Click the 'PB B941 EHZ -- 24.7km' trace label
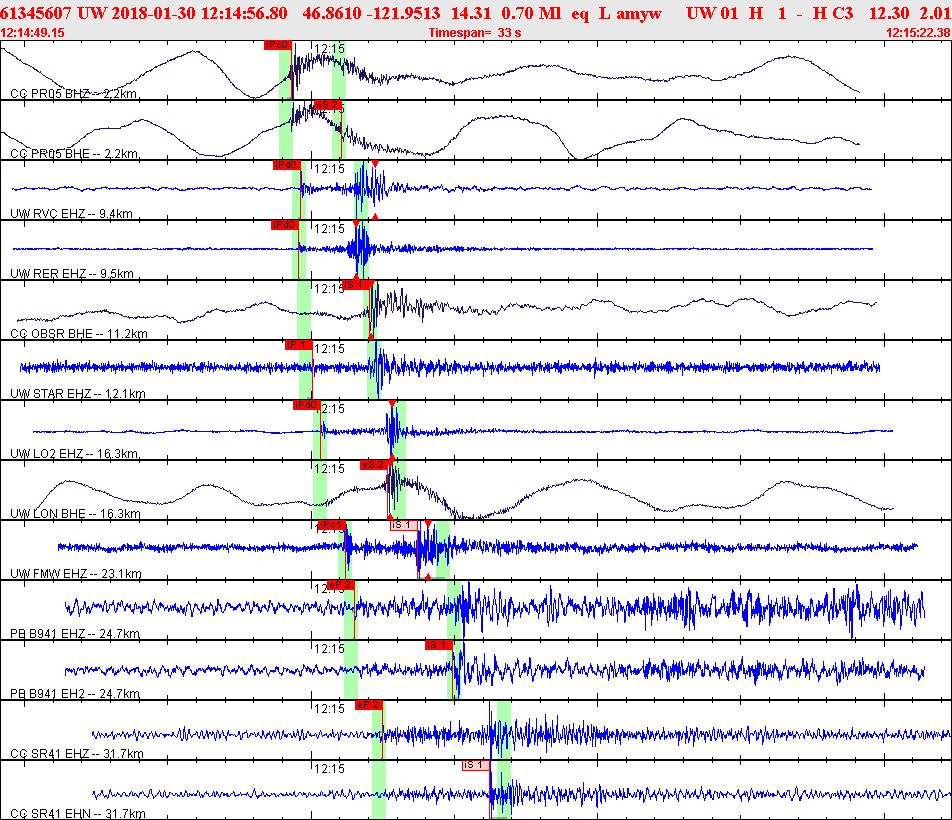This screenshot has height=820, width=952. 75,634
